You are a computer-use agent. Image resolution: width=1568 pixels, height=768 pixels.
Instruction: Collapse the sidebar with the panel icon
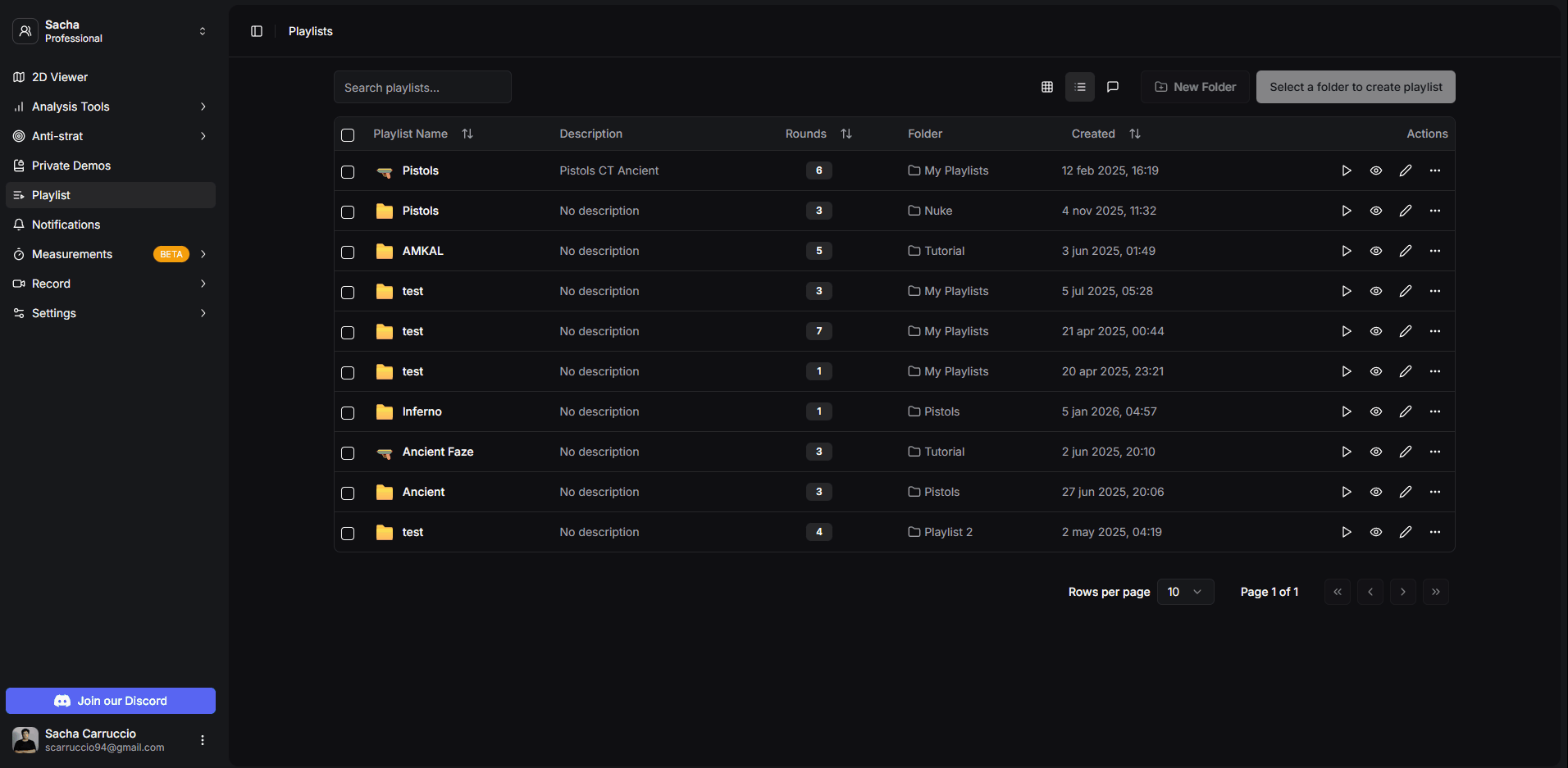coord(256,31)
